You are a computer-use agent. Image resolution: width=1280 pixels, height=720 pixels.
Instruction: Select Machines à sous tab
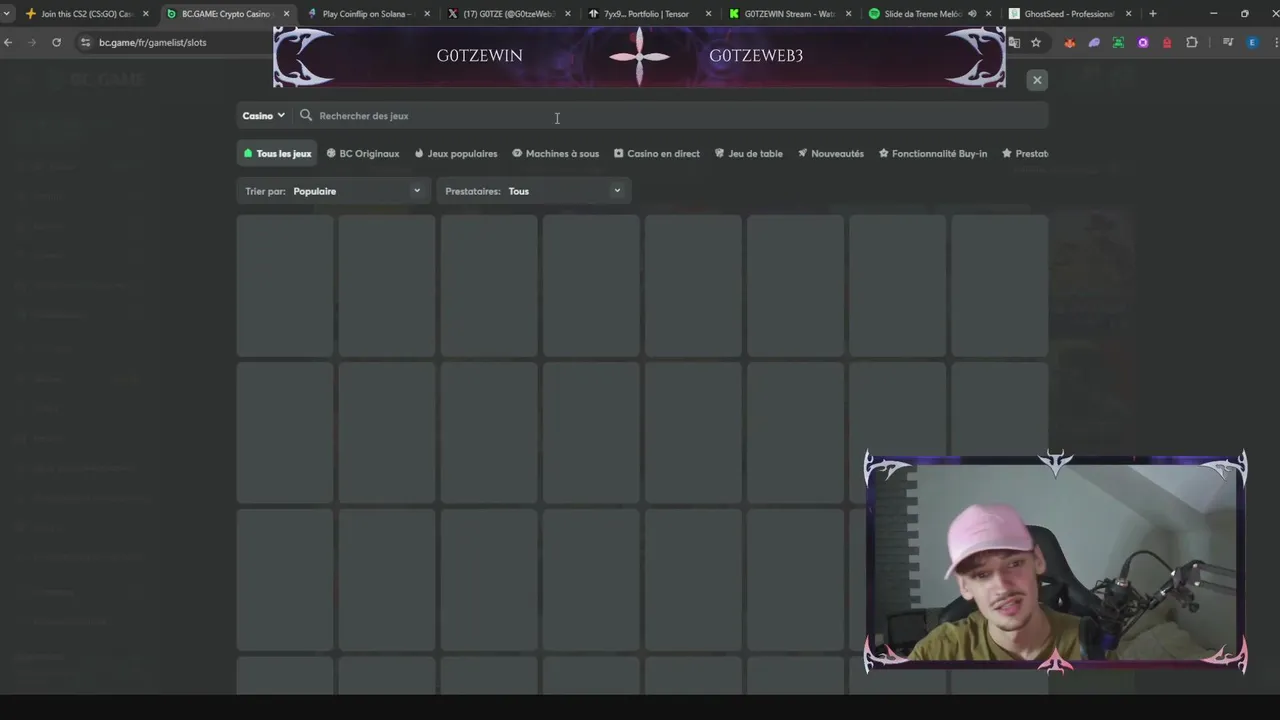pyautogui.click(x=556, y=153)
